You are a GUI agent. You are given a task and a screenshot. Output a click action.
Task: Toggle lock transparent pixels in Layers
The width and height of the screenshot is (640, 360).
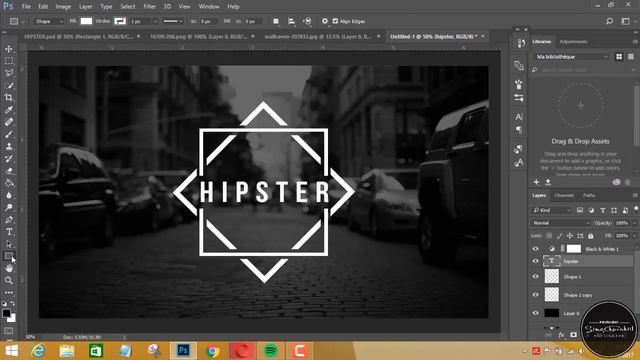pyautogui.click(x=549, y=236)
